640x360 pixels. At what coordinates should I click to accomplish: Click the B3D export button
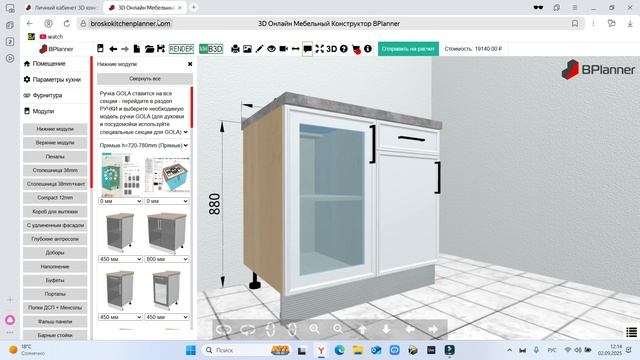(x=211, y=49)
